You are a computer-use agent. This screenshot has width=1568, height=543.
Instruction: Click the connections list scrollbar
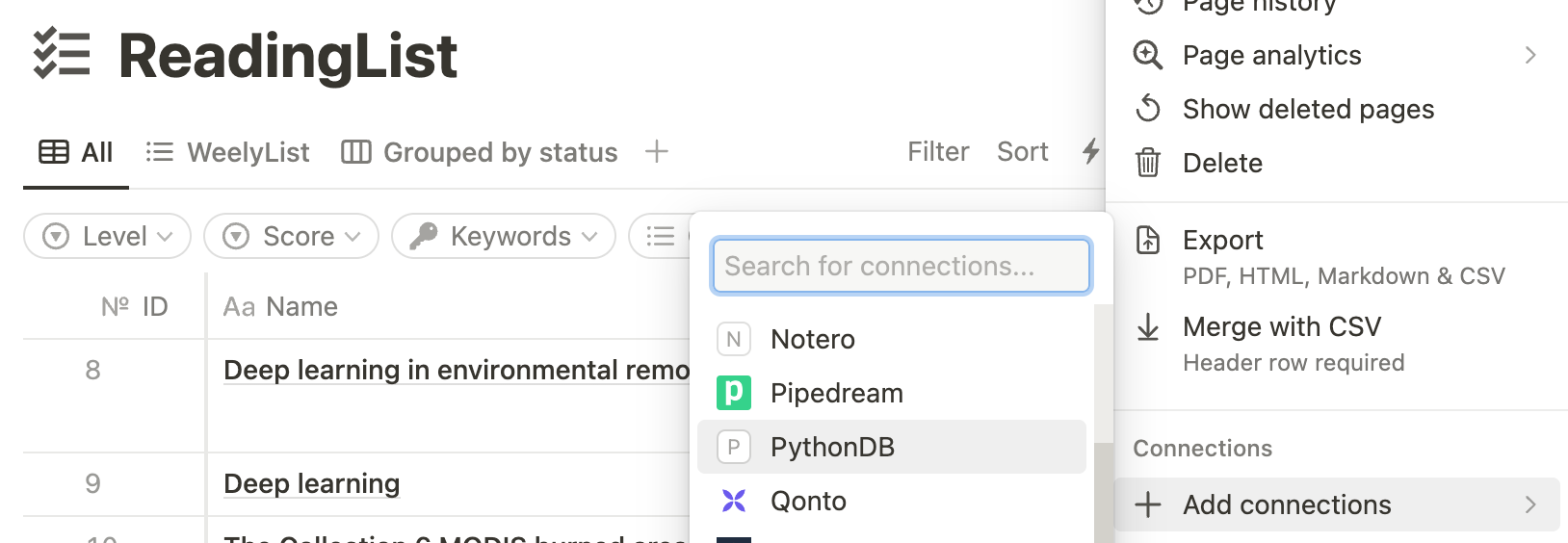pos(1104,491)
